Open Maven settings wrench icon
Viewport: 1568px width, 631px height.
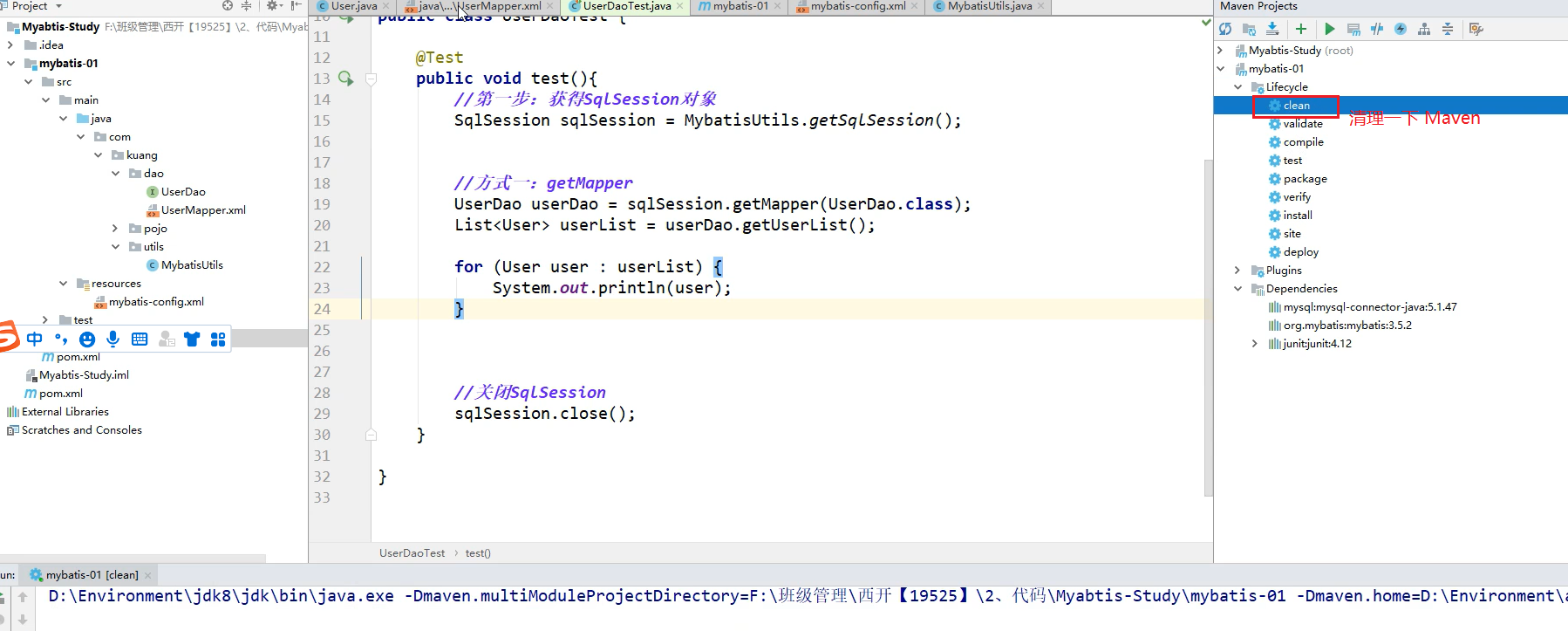click(1476, 29)
